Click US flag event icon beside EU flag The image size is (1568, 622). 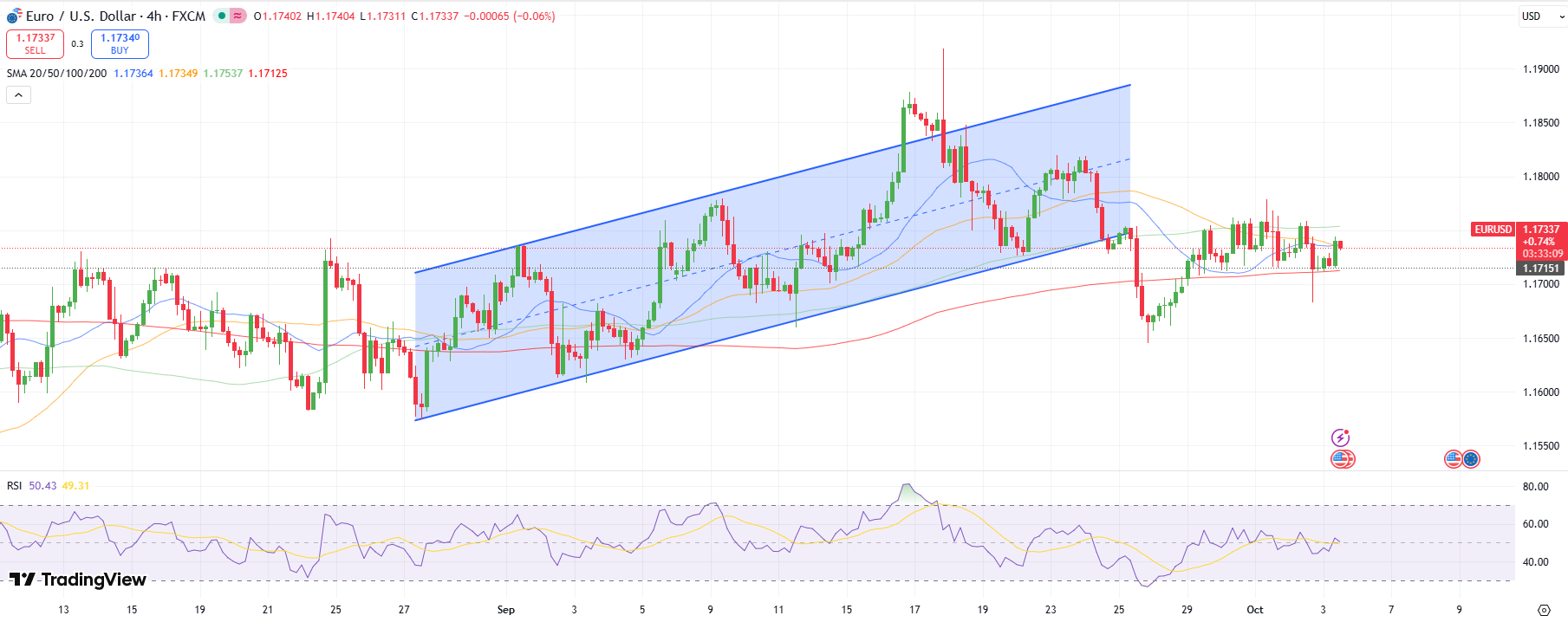1454,459
